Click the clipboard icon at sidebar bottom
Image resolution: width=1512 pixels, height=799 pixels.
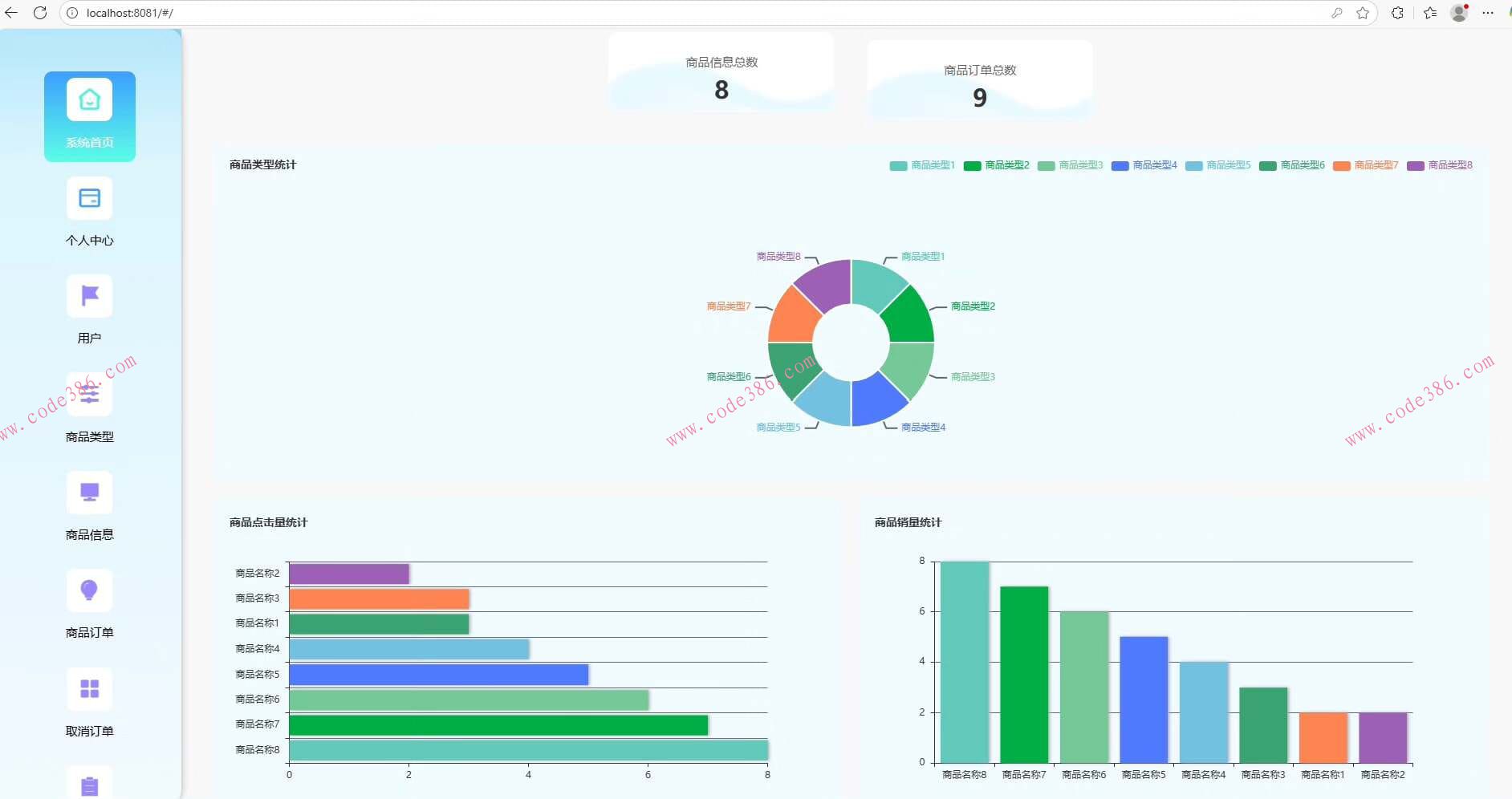tap(90, 785)
